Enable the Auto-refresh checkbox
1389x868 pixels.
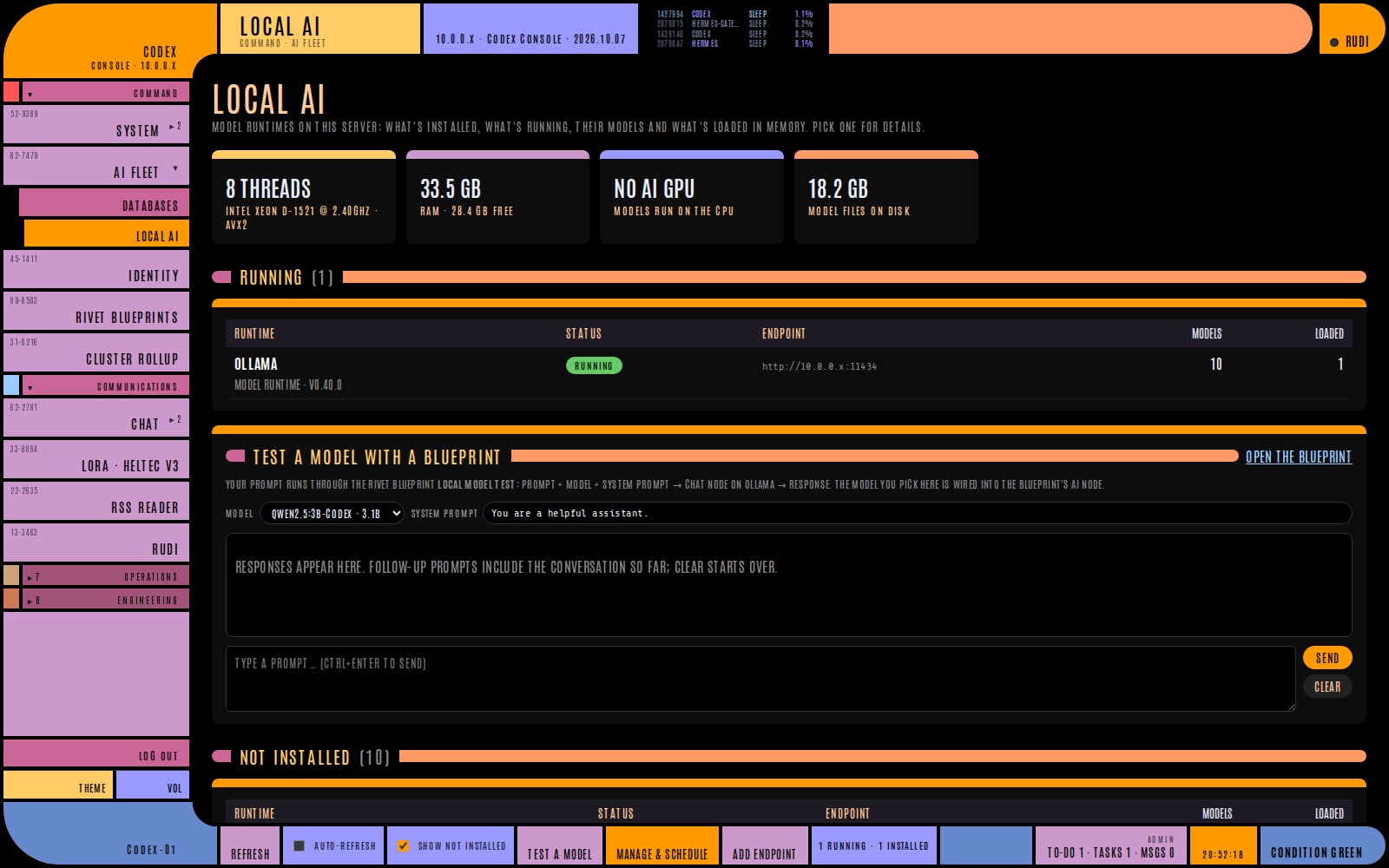point(300,845)
